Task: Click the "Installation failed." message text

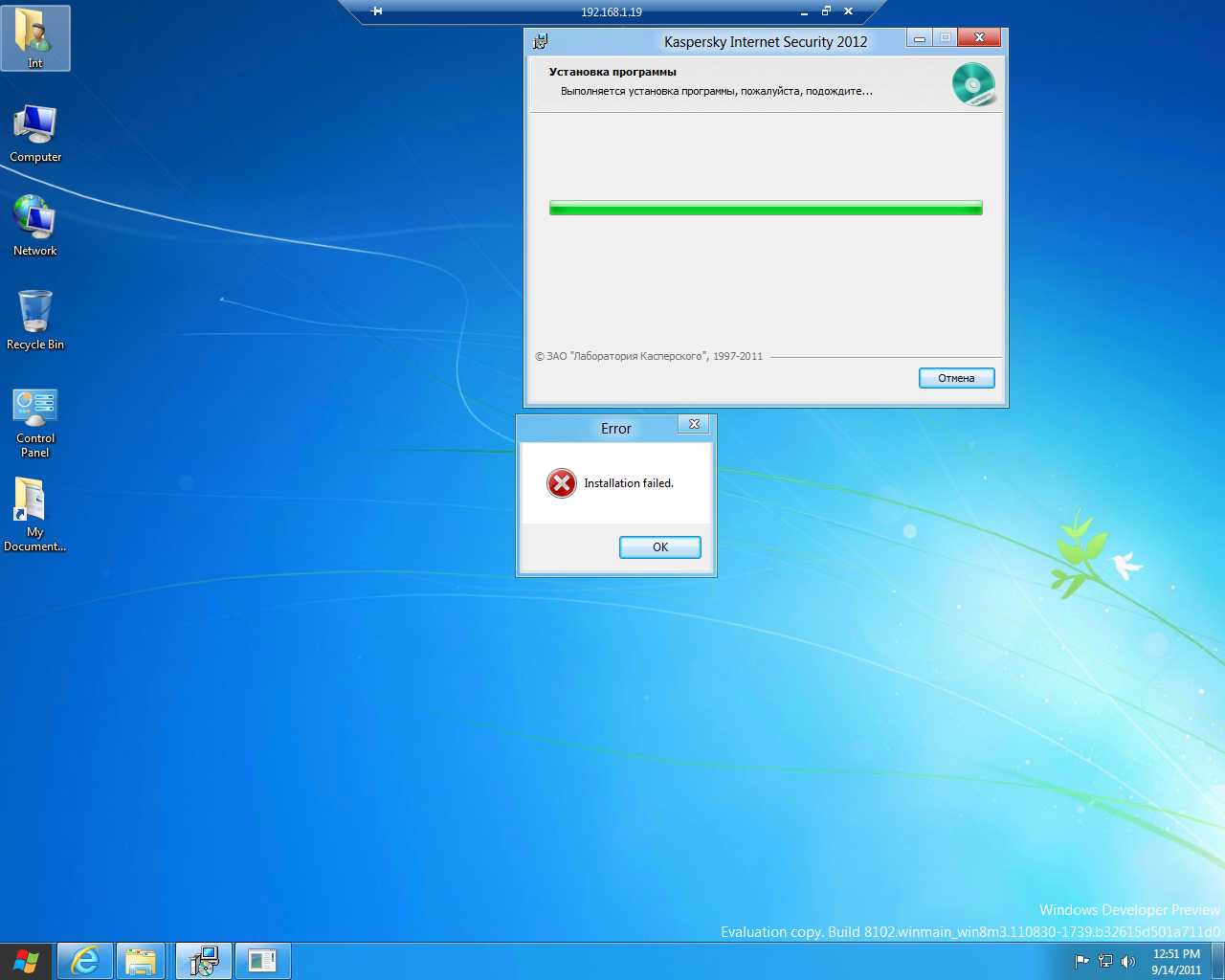Action: [x=629, y=483]
